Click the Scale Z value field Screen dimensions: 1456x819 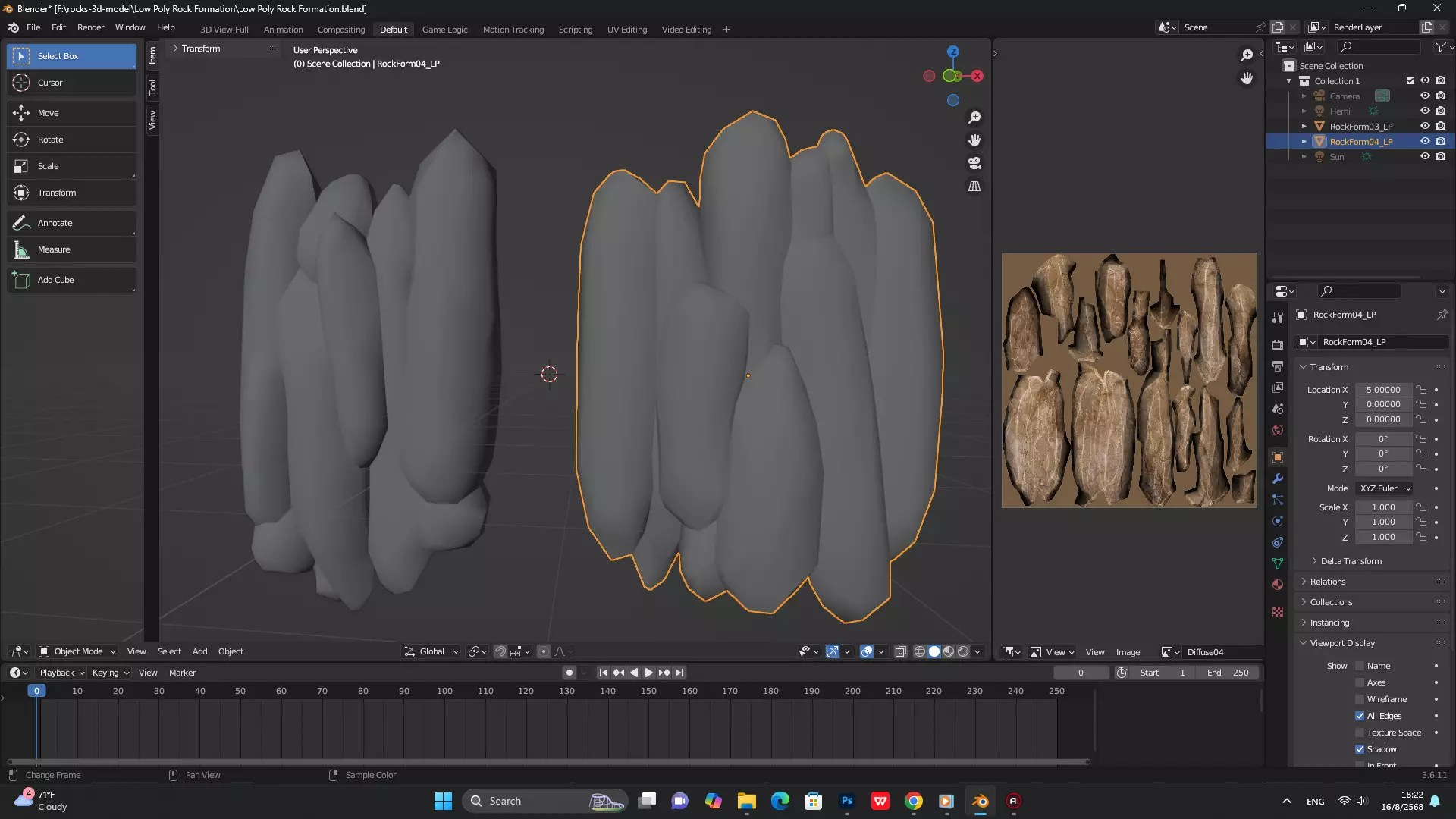coord(1383,537)
